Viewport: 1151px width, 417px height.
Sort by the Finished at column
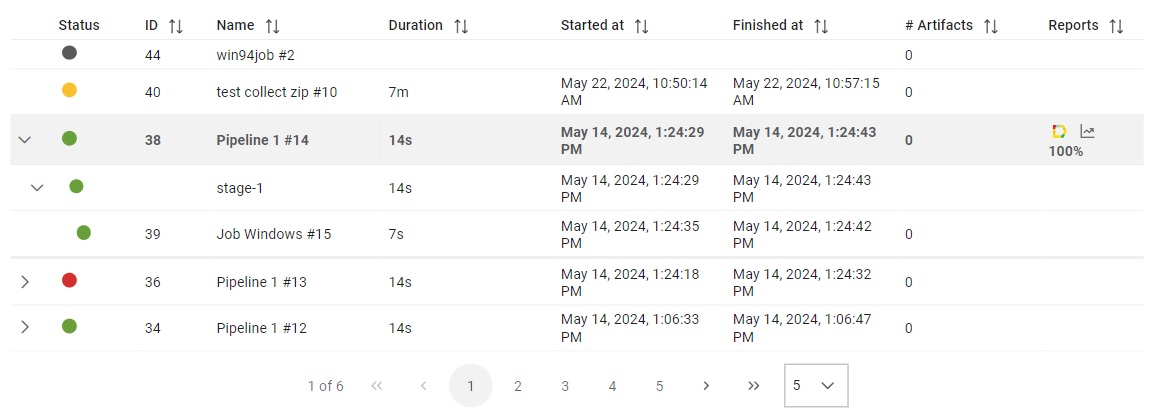pos(821,26)
